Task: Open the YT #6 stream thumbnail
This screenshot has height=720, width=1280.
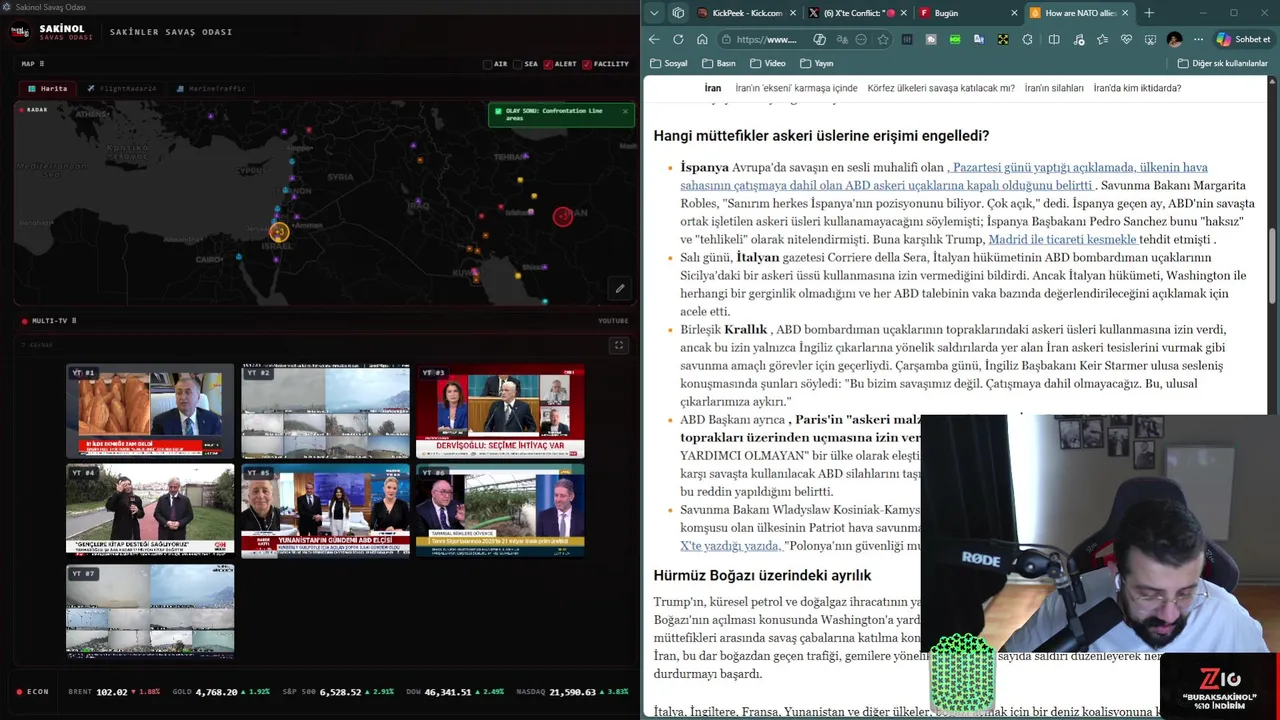Action: click(500, 509)
